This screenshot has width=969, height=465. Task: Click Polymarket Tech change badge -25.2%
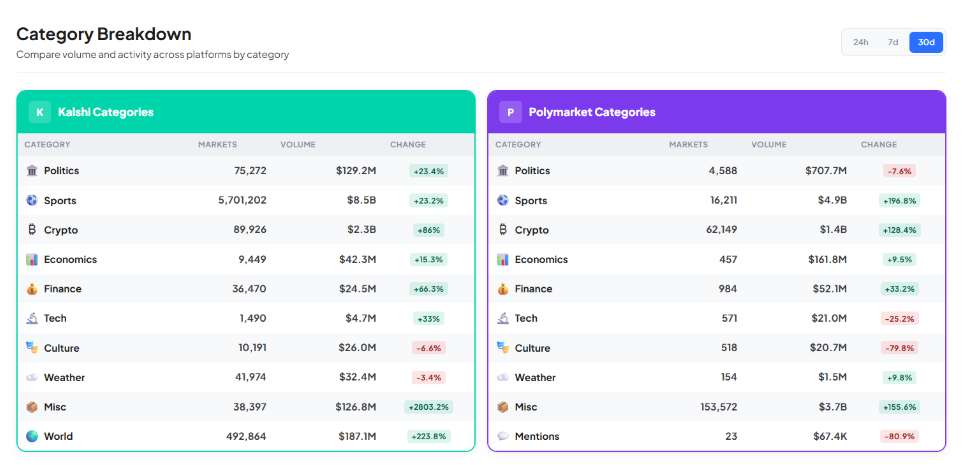(x=900, y=318)
